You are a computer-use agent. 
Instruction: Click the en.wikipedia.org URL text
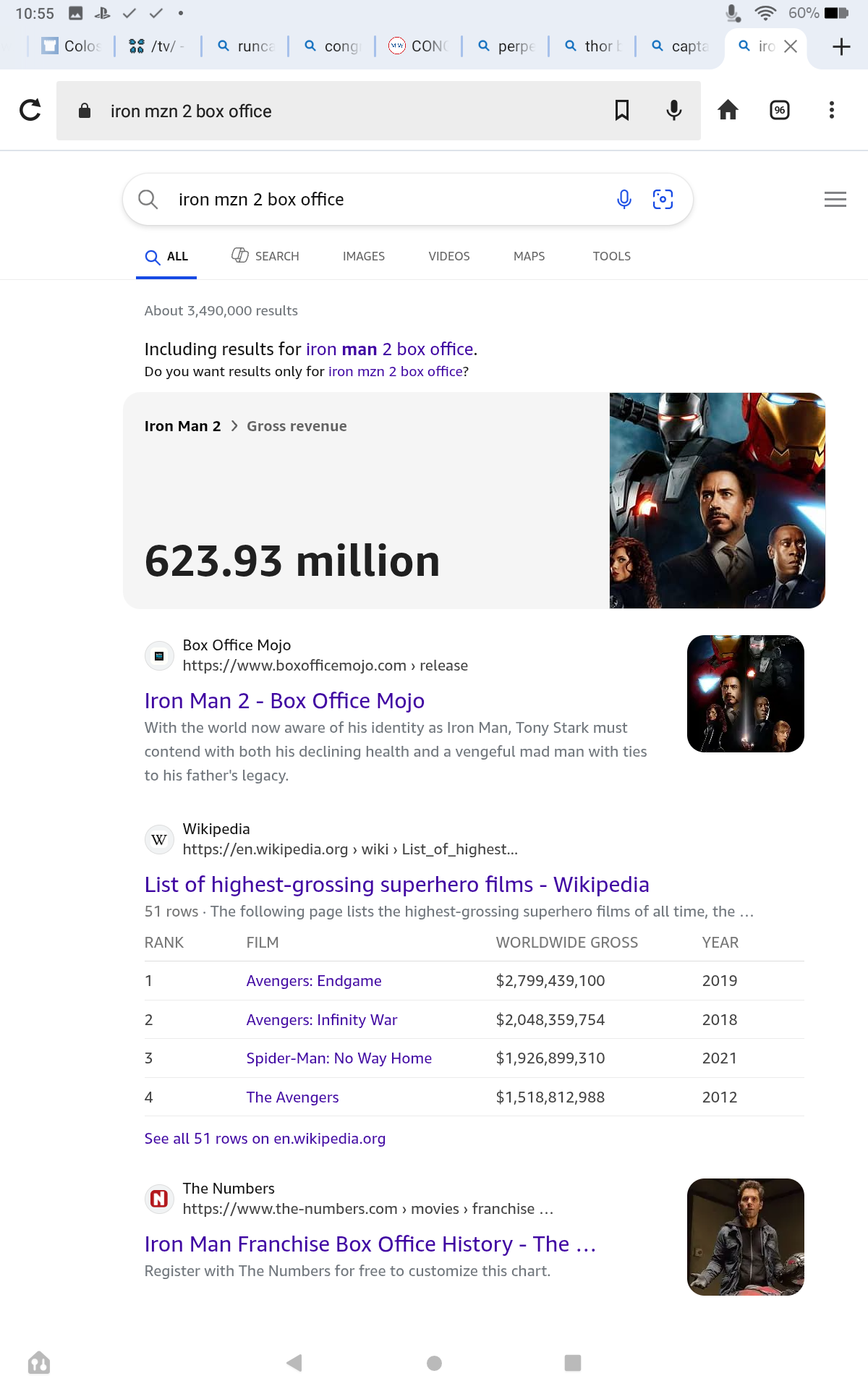pyautogui.click(x=350, y=849)
